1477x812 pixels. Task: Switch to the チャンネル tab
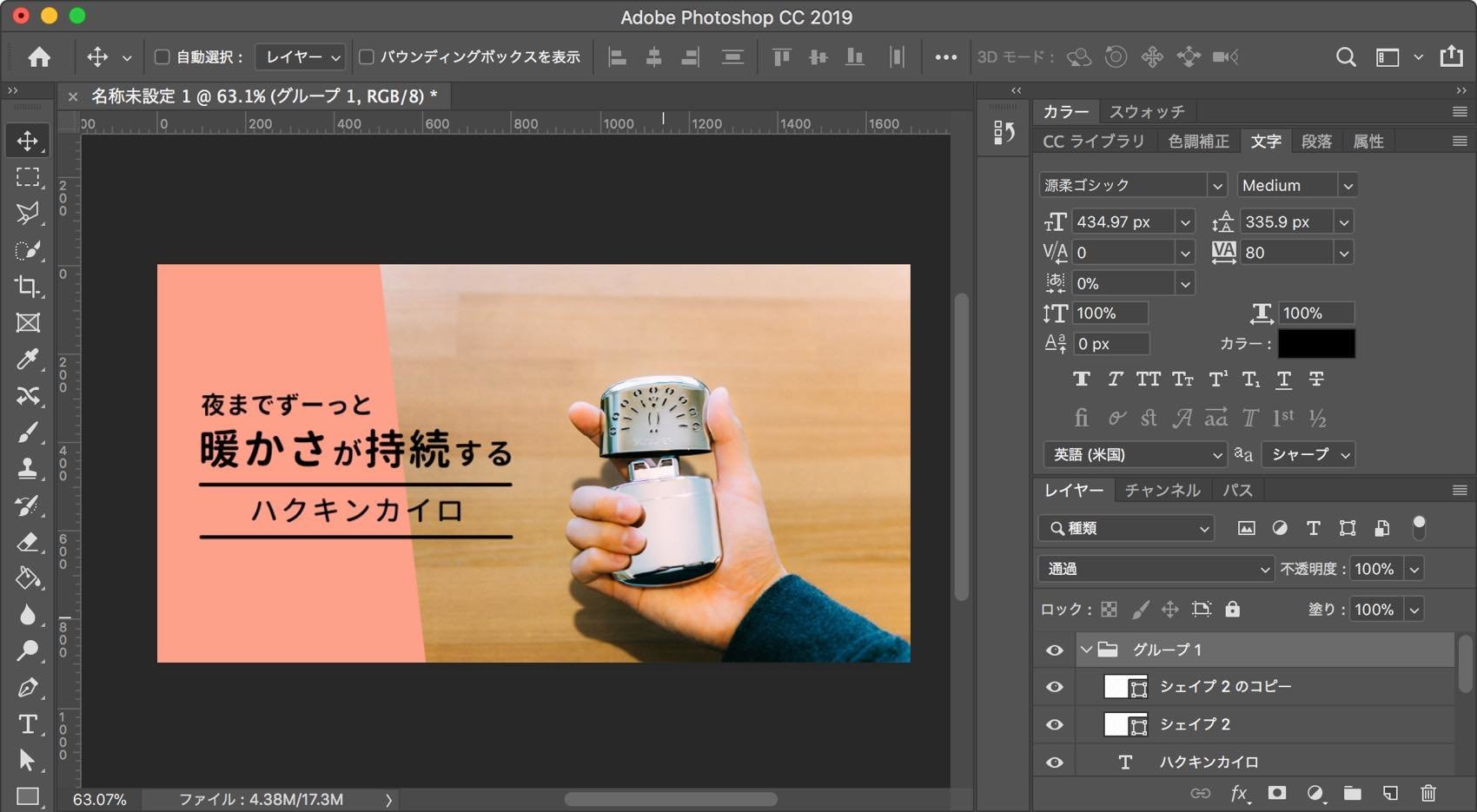[x=1162, y=491]
